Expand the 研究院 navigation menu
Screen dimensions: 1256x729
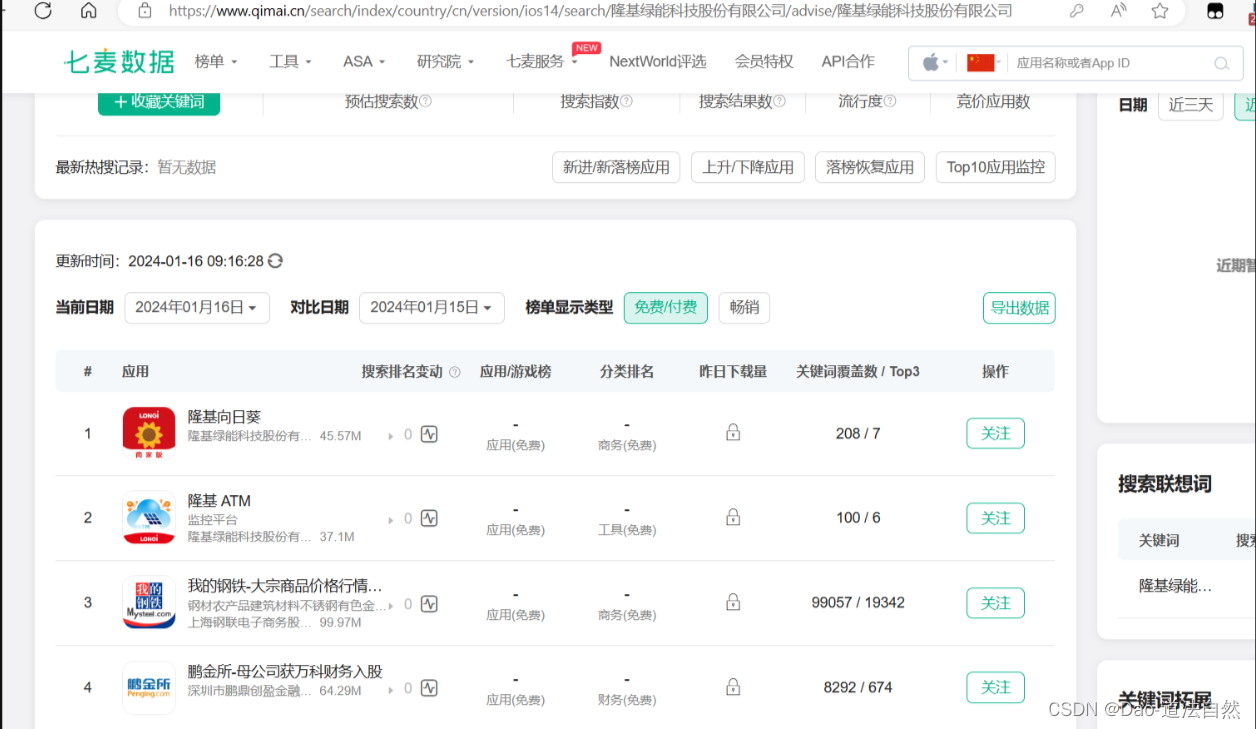click(445, 62)
